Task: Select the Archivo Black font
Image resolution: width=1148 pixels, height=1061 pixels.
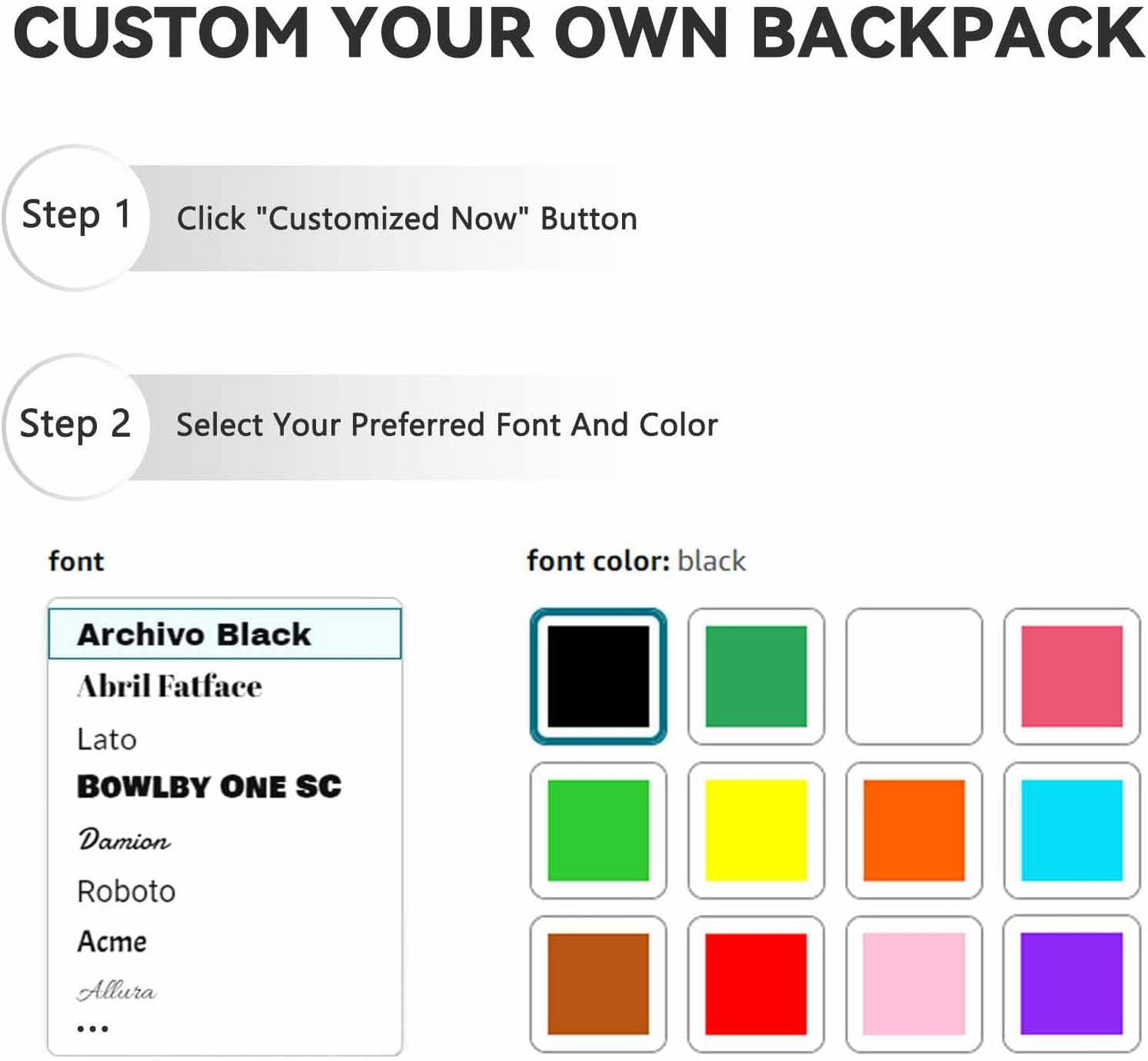Action: (193, 633)
